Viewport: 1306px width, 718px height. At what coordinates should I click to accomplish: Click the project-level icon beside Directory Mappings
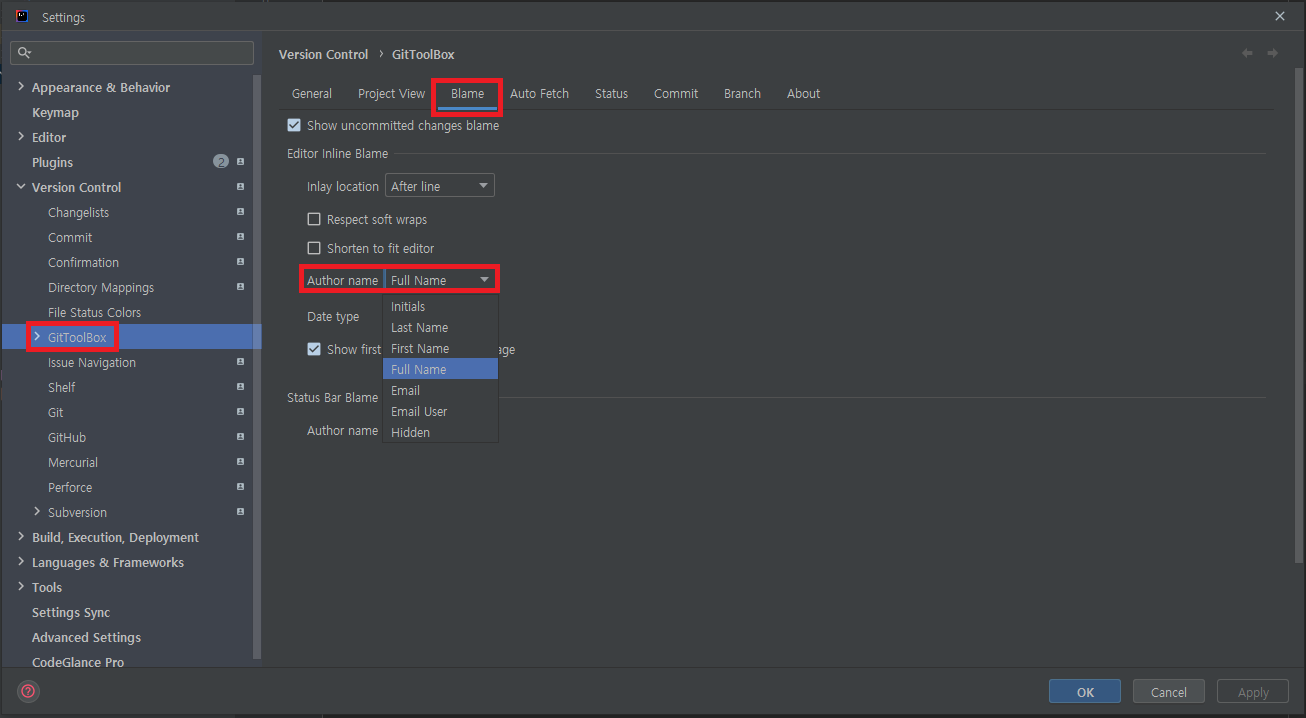(240, 287)
